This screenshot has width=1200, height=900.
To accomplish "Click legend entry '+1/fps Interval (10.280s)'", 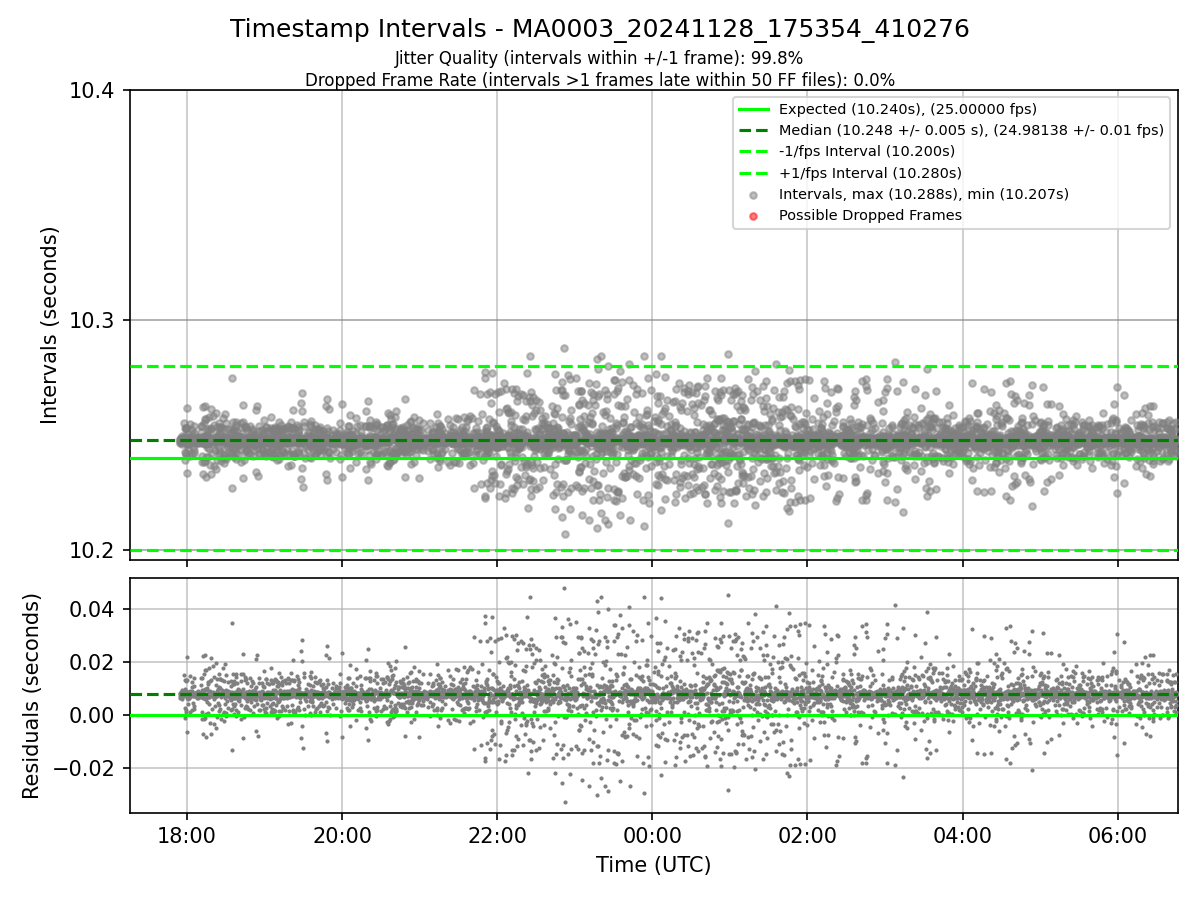I will pos(868,172).
